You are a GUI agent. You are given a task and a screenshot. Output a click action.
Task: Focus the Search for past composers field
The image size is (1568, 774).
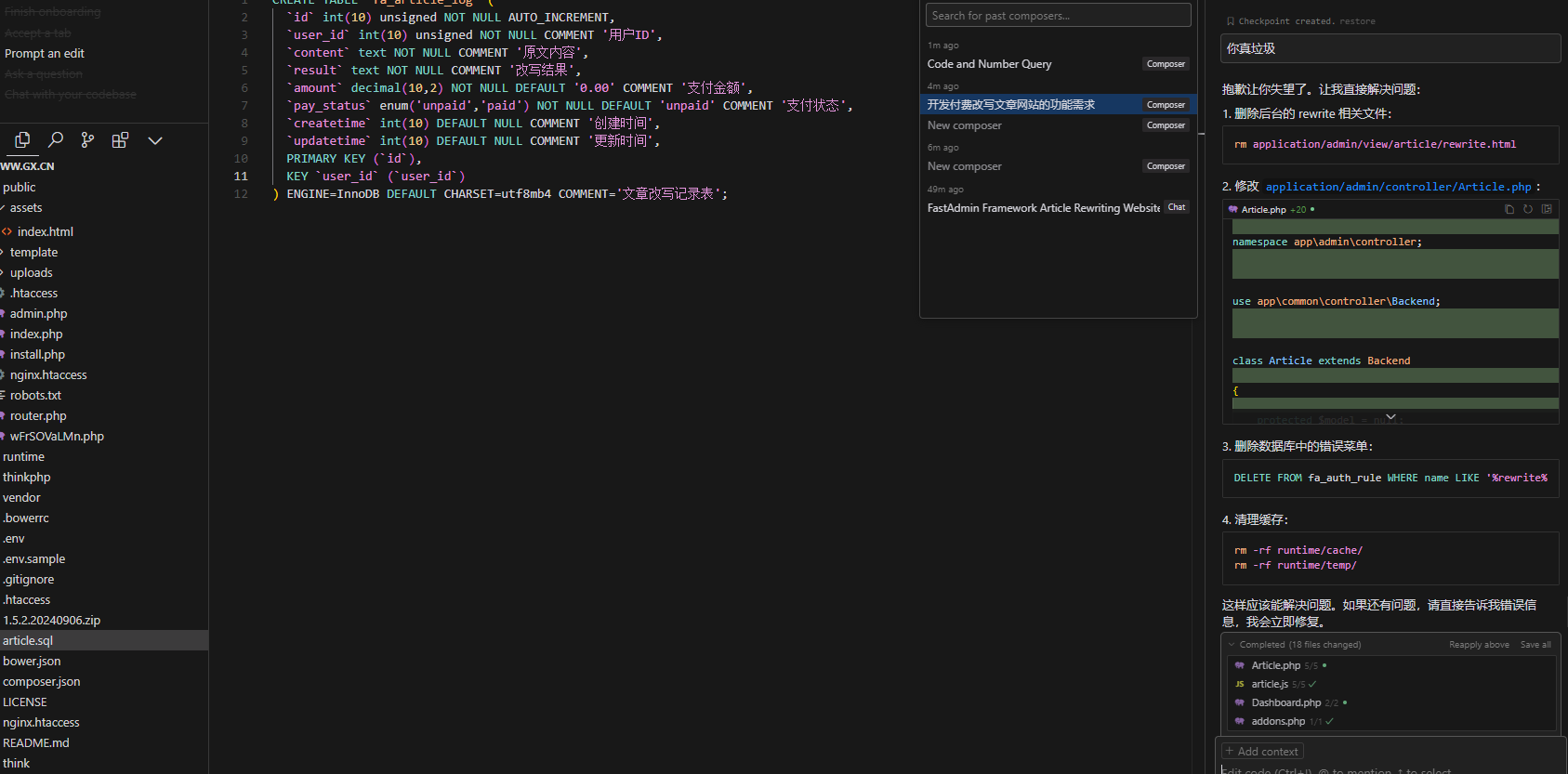[1058, 16]
